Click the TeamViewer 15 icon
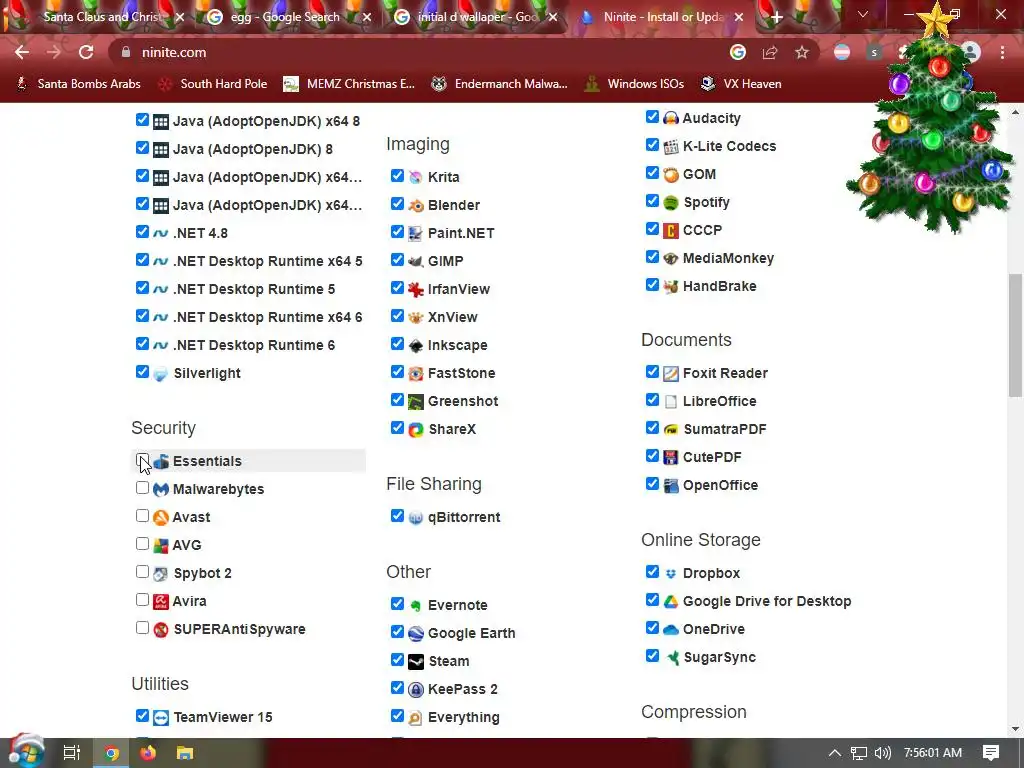Viewport: 1024px width, 768px height. click(x=161, y=718)
